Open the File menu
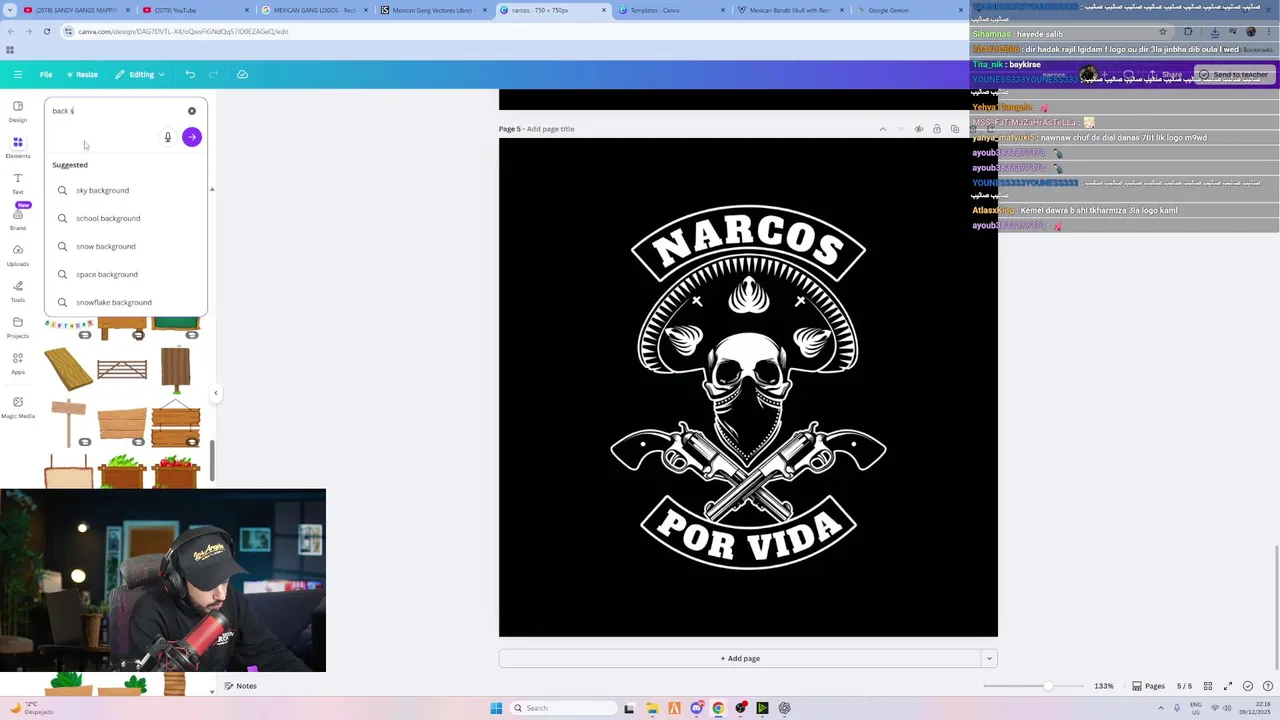The image size is (1280, 720). pos(46,74)
